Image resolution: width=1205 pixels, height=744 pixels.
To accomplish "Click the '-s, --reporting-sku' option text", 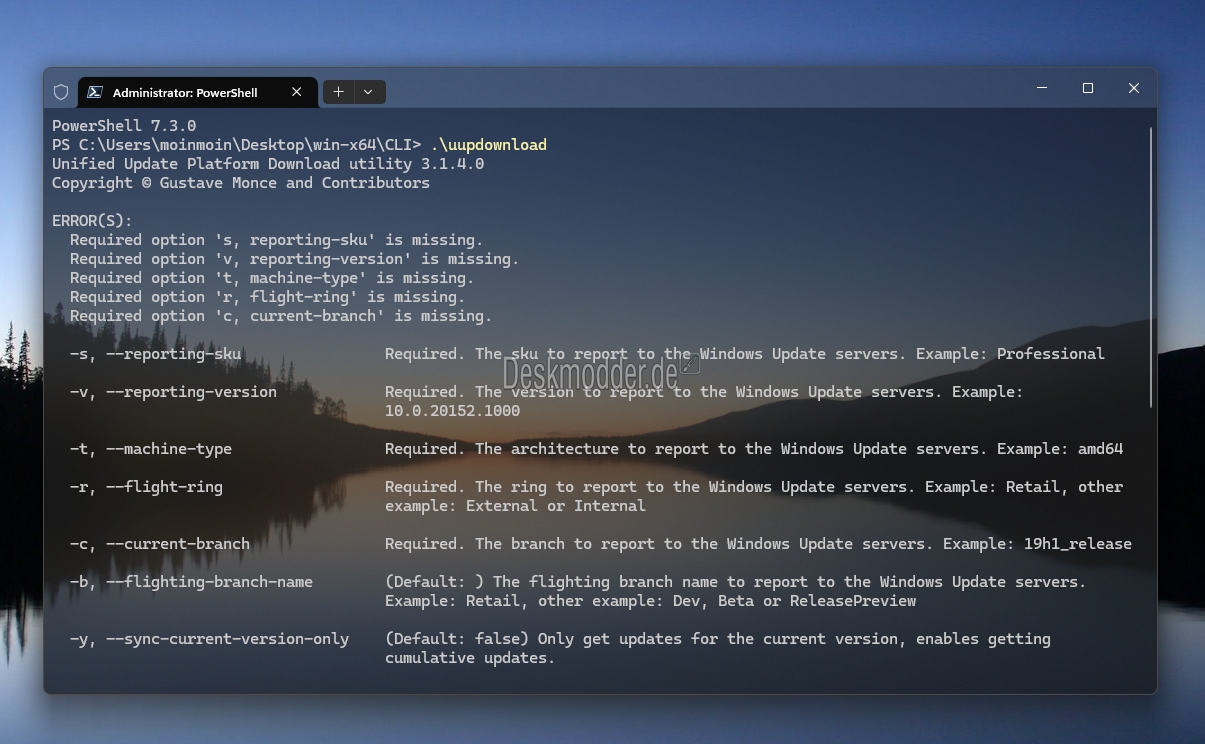I will click(x=156, y=354).
